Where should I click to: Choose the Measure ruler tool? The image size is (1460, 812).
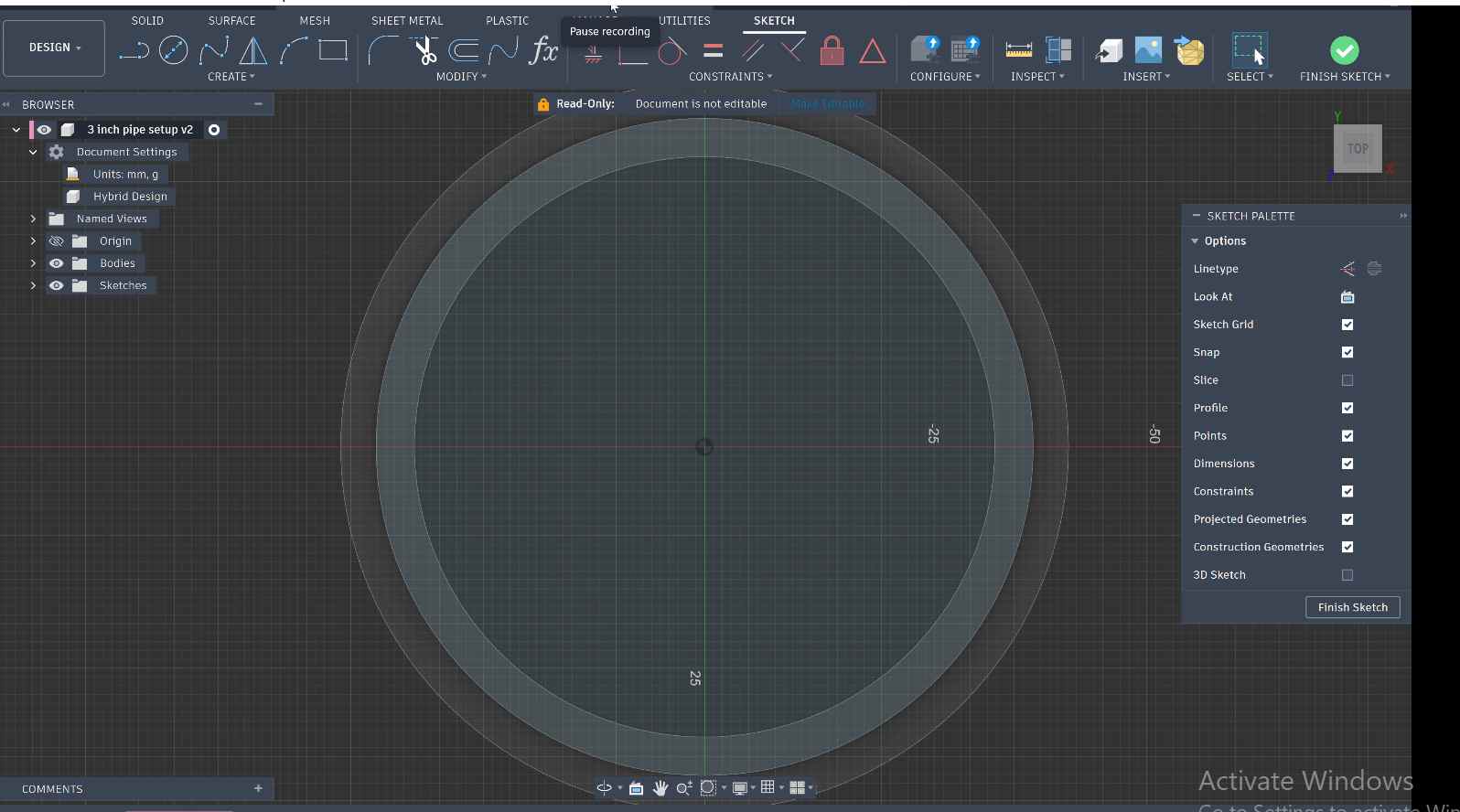coord(1018,50)
